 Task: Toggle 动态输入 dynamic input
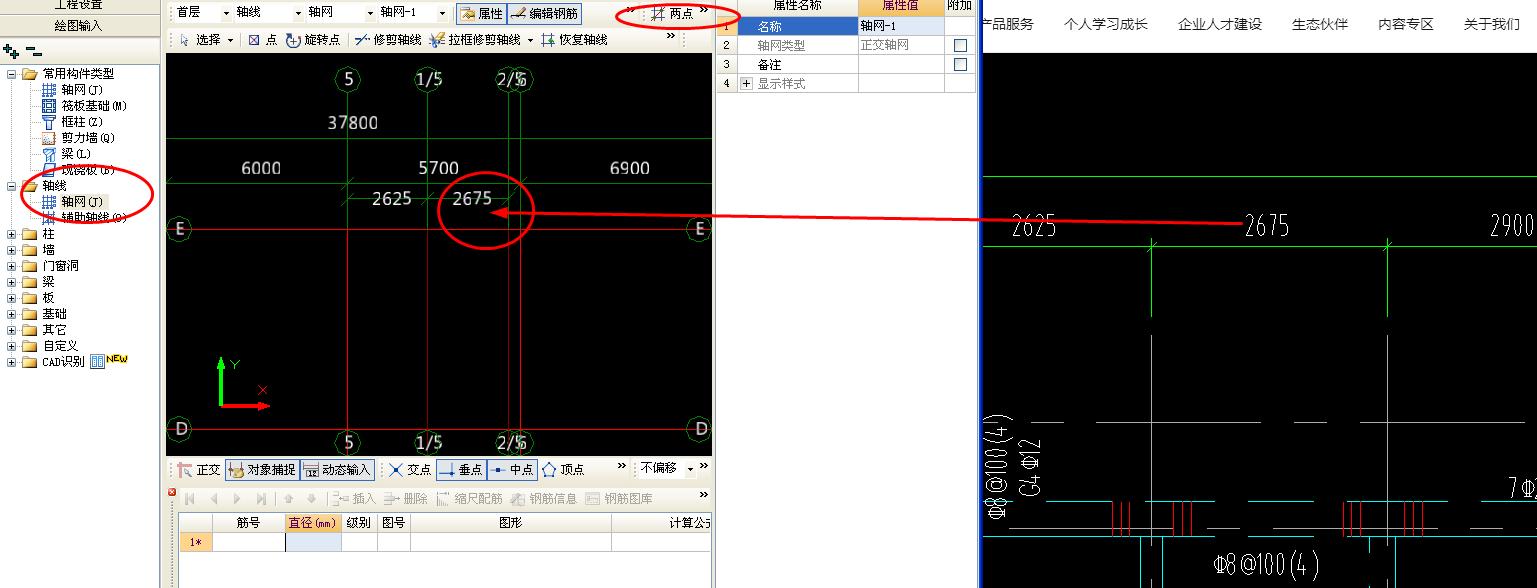coord(337,469)
